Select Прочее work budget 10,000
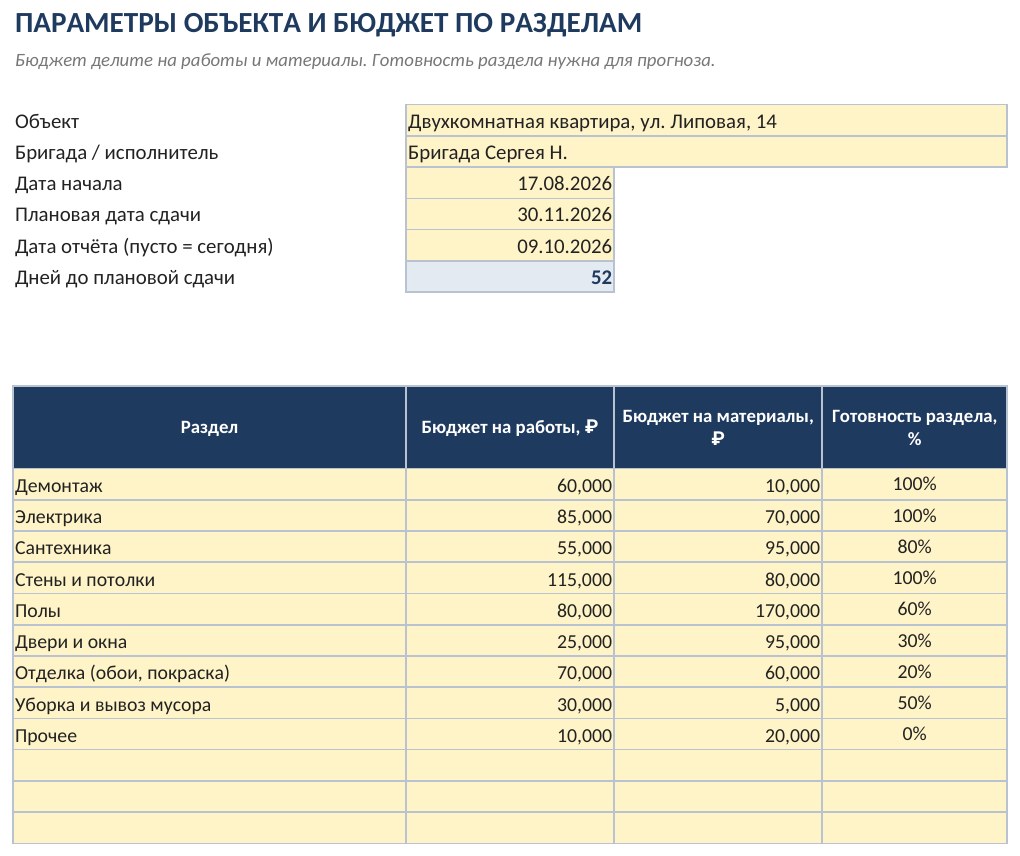Image resolution: width=1020 pixels, height=856 pixels. 509,735
